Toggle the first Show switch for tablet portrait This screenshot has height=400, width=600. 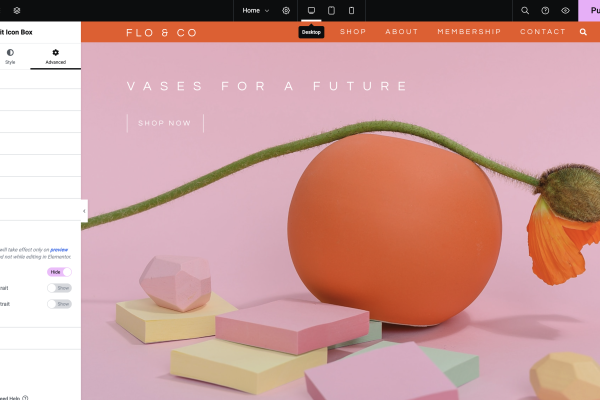pos(59,288)
